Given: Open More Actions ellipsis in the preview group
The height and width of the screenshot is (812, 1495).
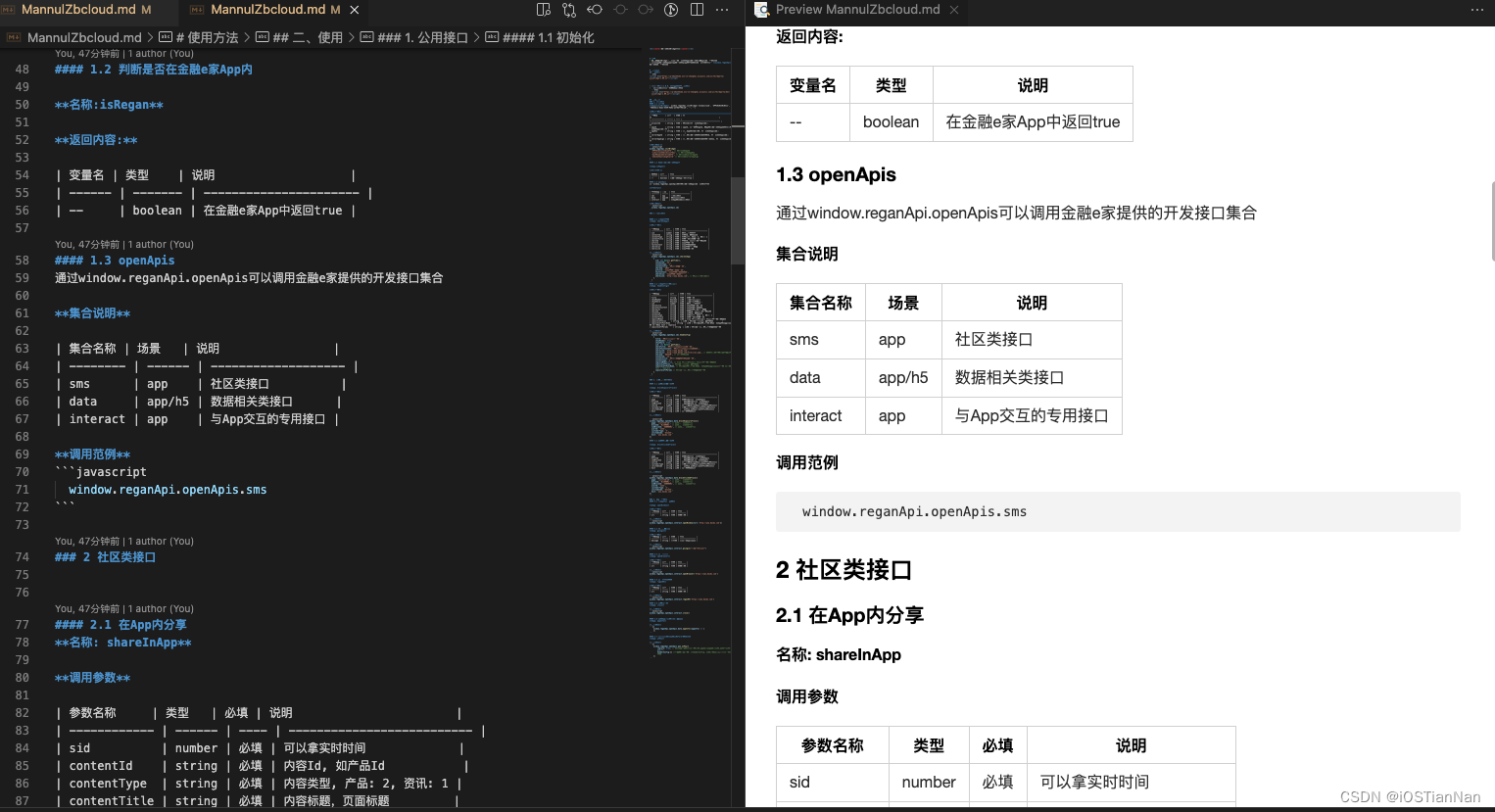Looking at the screenshot, I should [x=1477, y=10].
